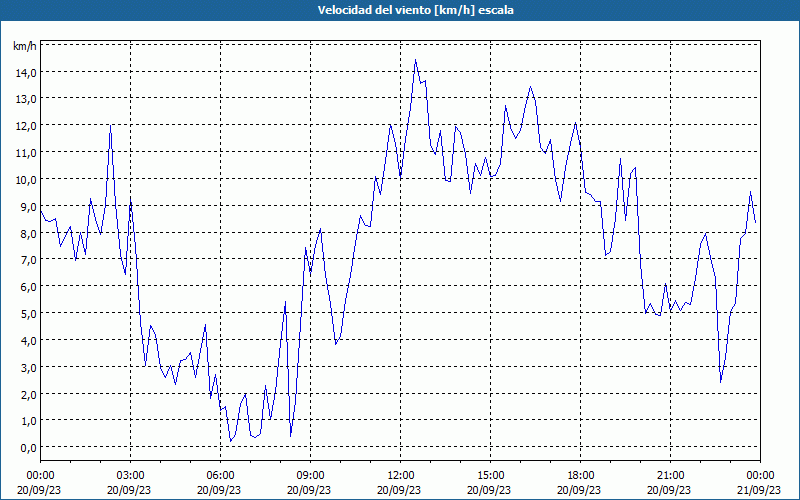Select the 6,0 y-axis label
This screenshot has height=500, width=800.
pos(28,287)
